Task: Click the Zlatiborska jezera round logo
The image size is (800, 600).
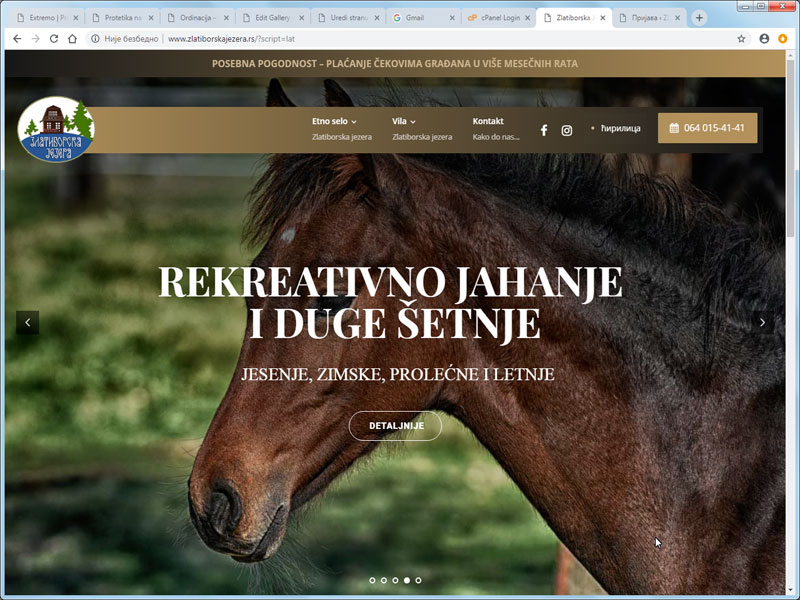Action: tap(56, 130)
